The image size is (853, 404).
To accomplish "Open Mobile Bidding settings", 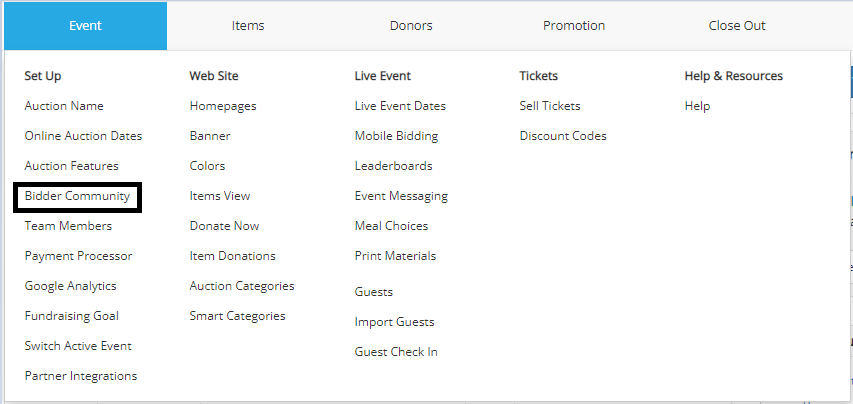I will [396, 136].
